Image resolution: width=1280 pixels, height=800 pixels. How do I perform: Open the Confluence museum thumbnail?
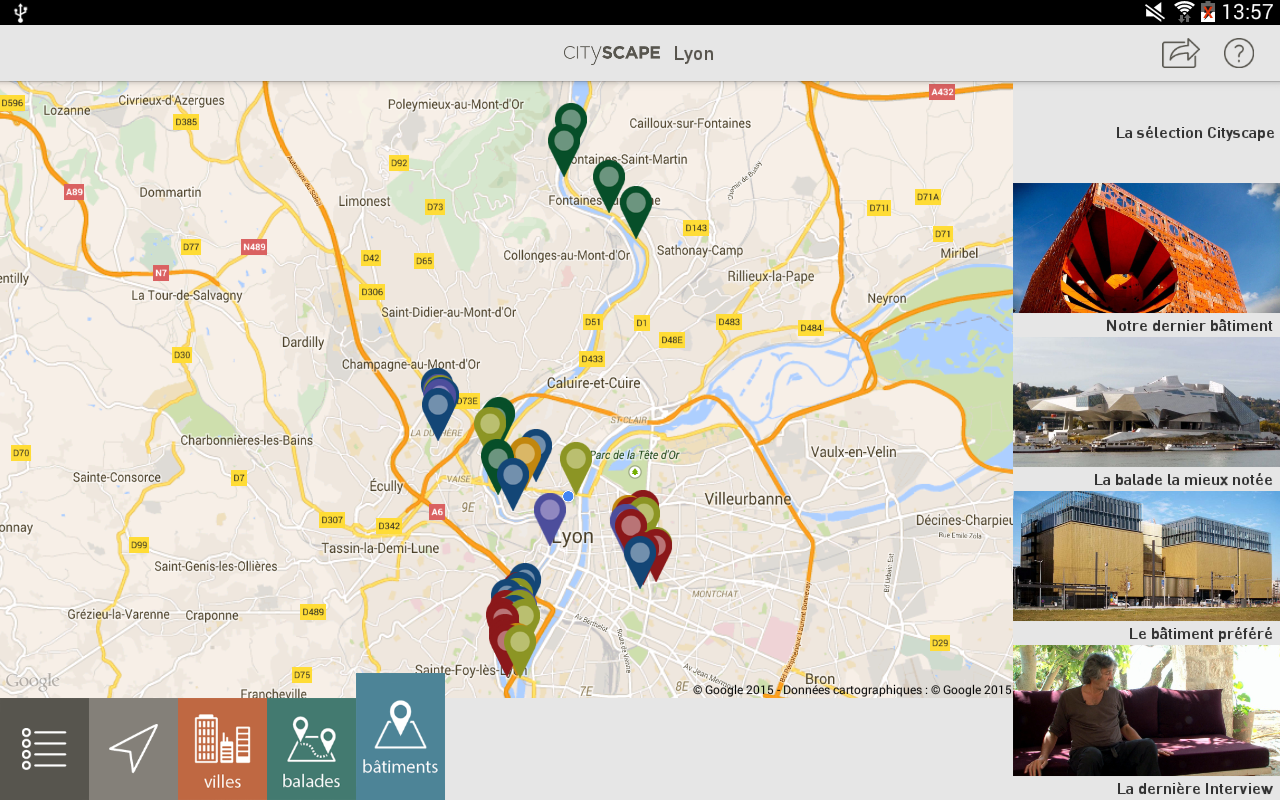point(1146,402)
